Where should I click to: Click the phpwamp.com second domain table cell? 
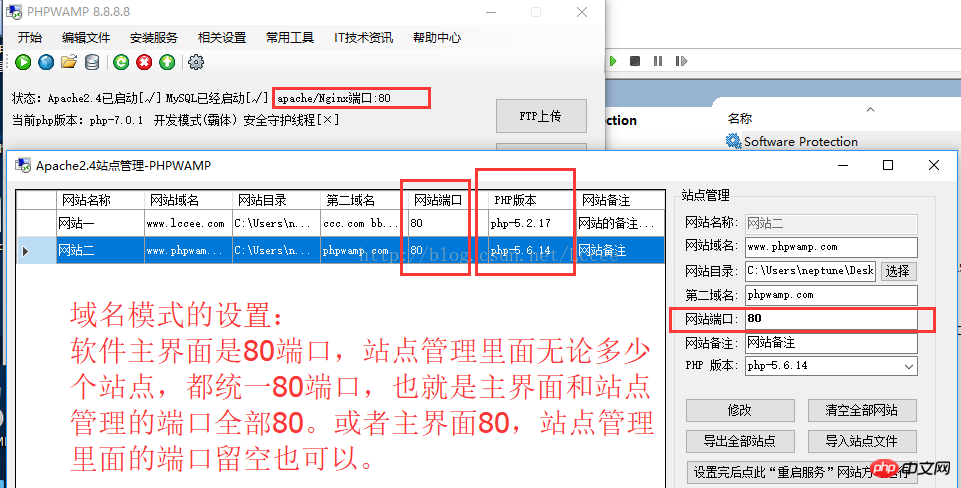[x=364, y=250]
